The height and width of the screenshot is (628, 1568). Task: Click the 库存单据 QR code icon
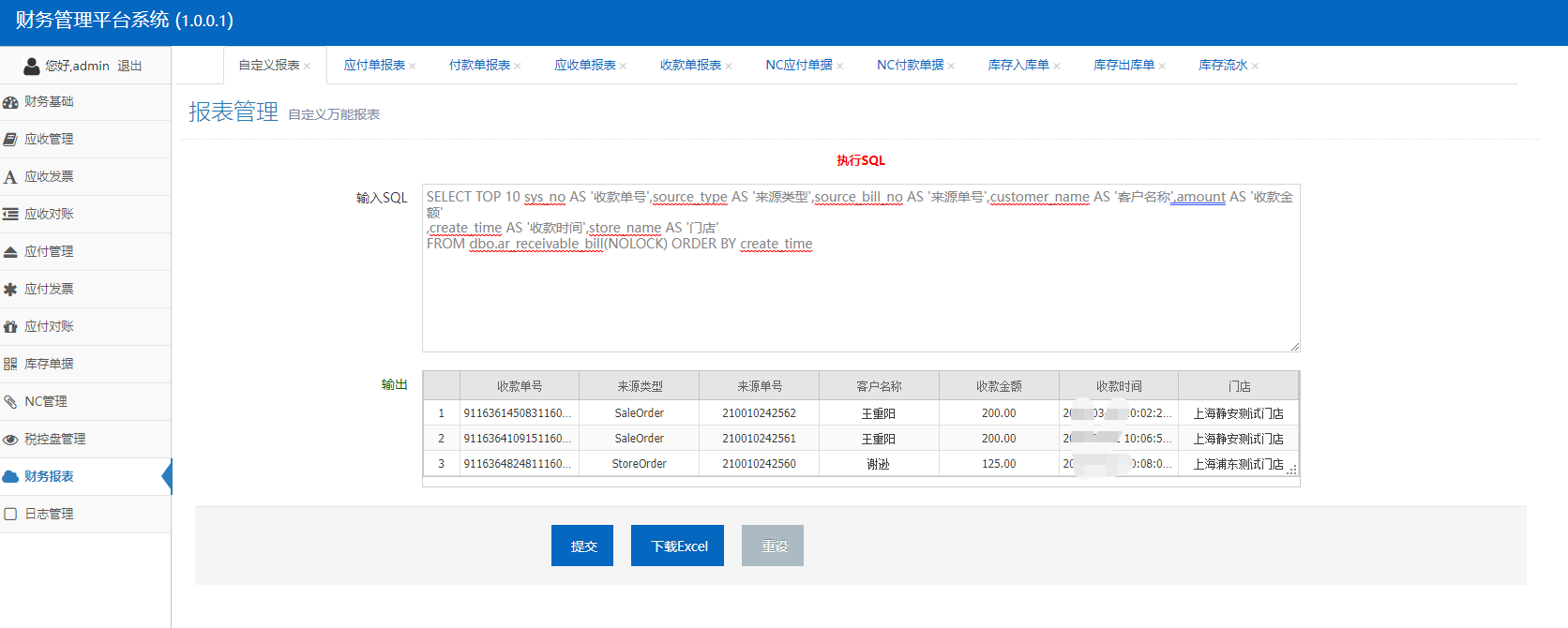pos(10,365)
